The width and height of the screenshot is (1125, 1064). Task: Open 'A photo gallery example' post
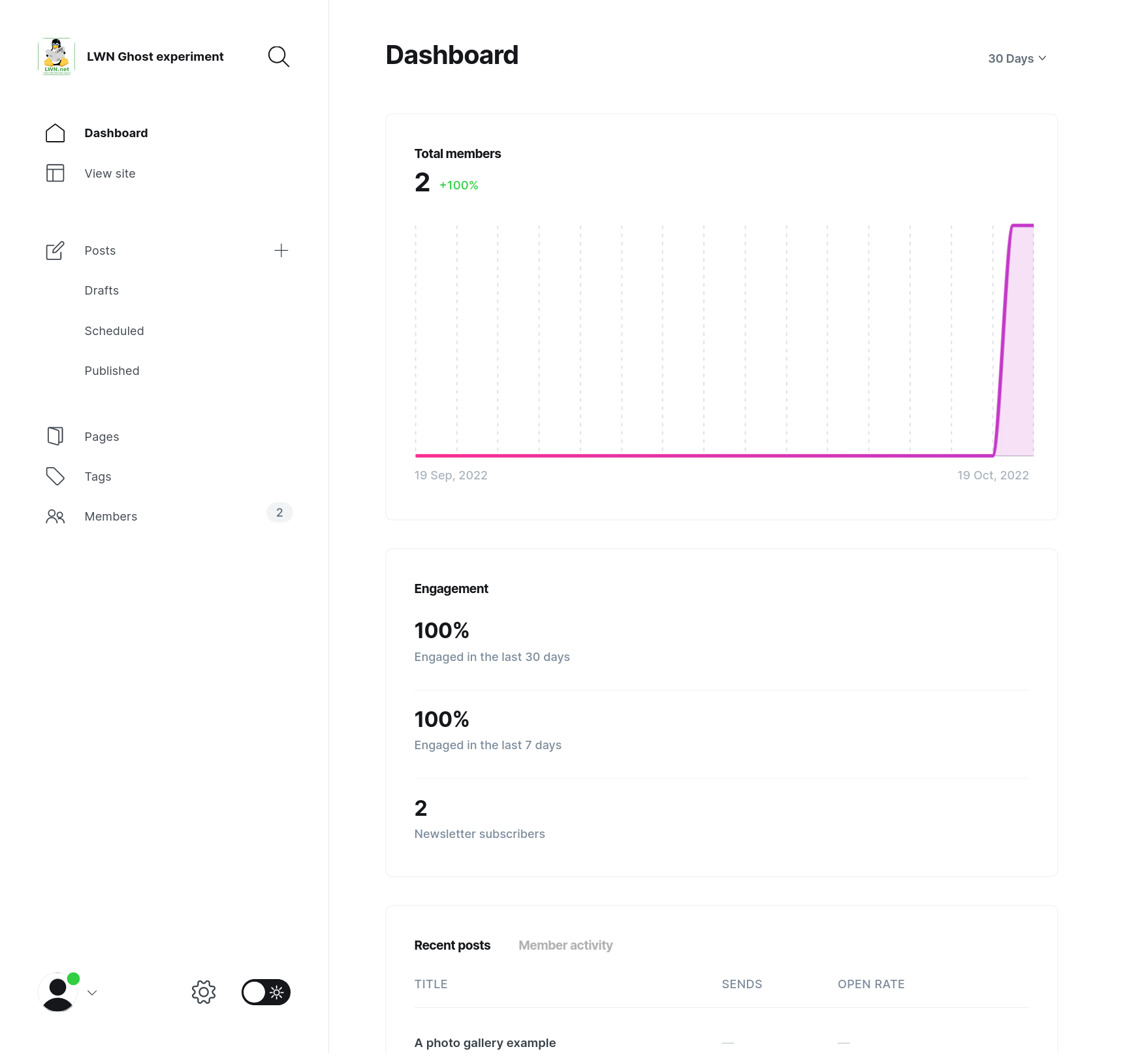coord(485,1043)
